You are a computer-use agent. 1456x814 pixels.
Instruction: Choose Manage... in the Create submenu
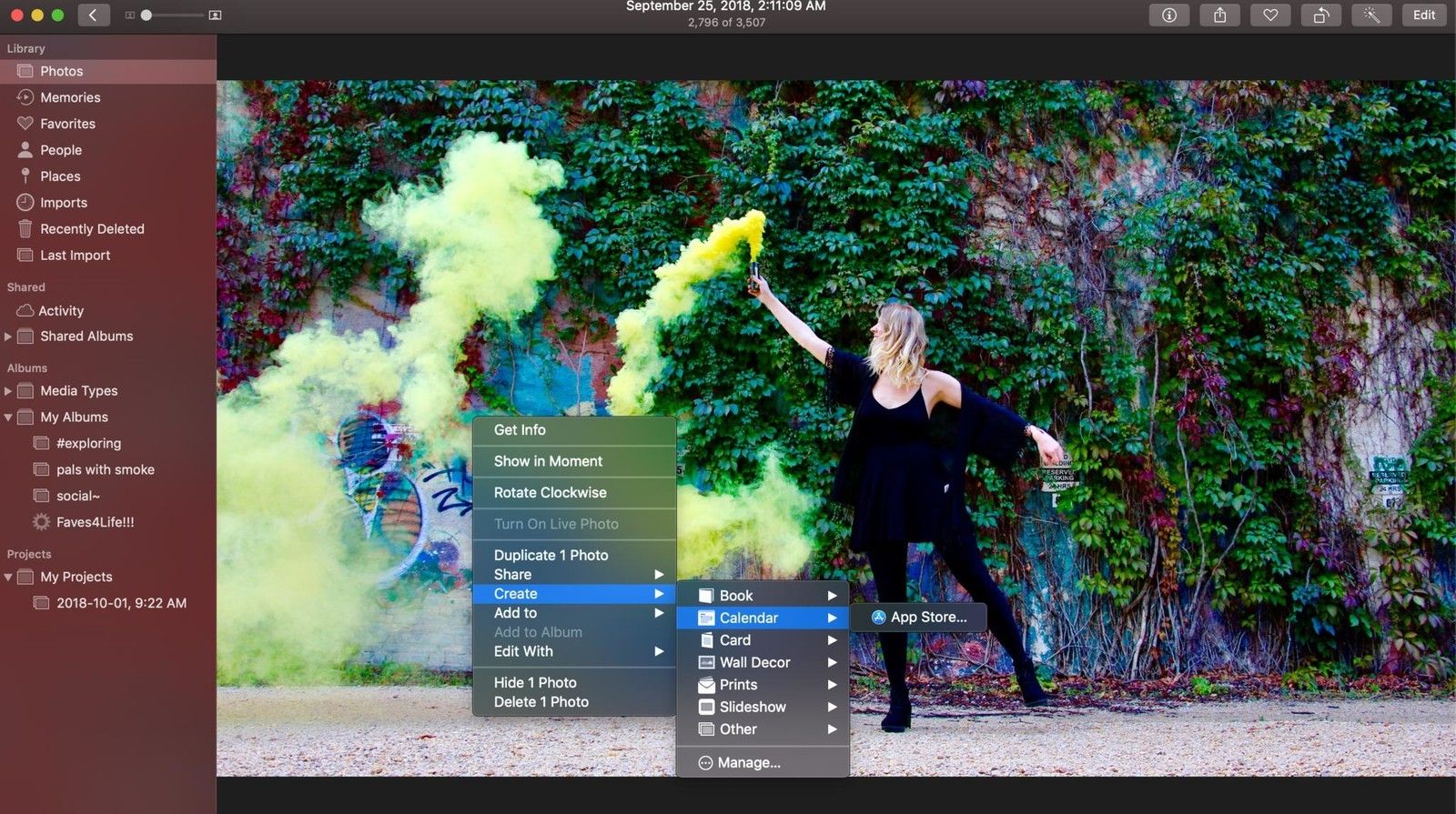pyautogui.click(x=748, y=763)
